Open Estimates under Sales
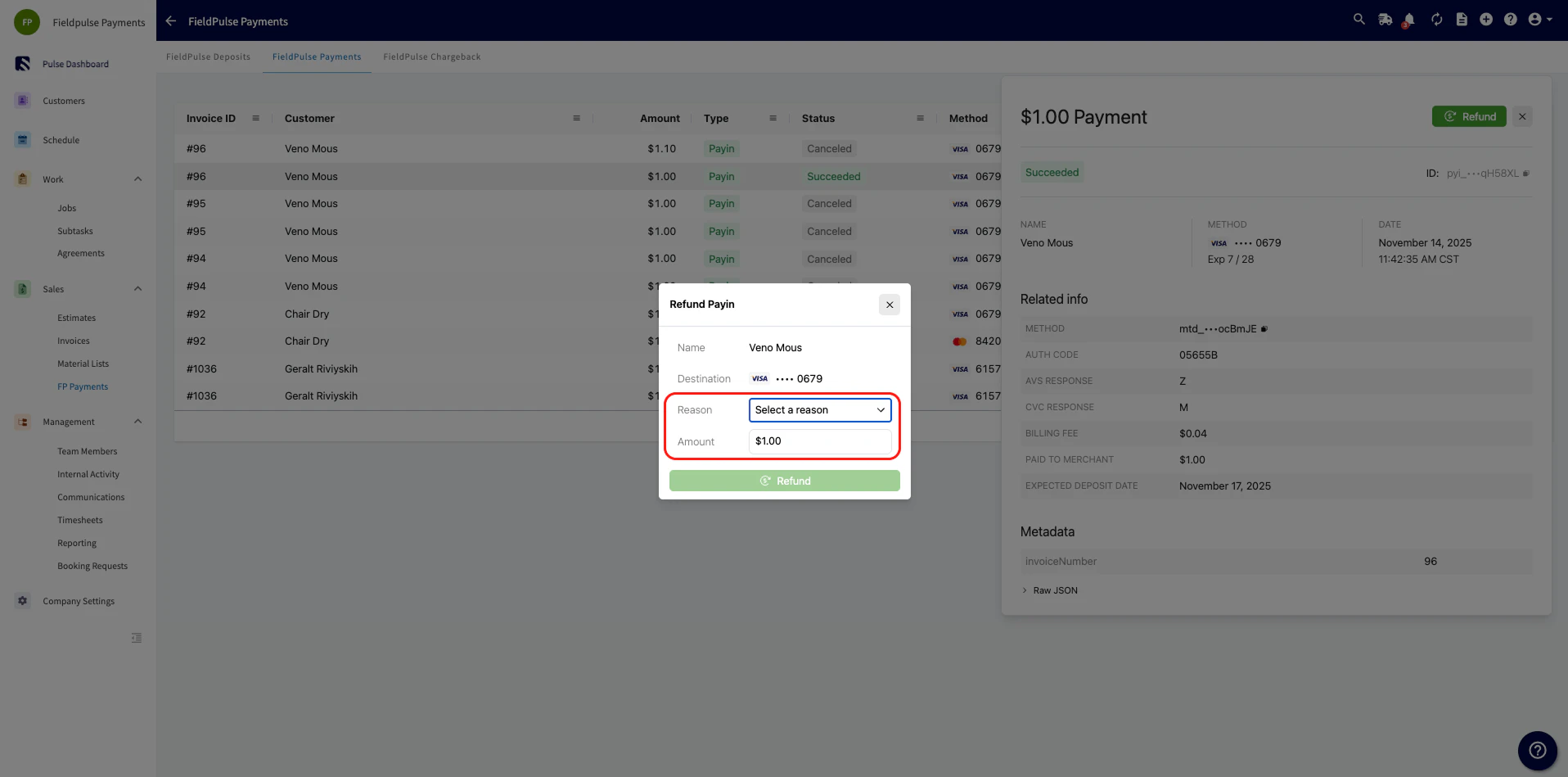The image size is (1568, 777). 77,318
